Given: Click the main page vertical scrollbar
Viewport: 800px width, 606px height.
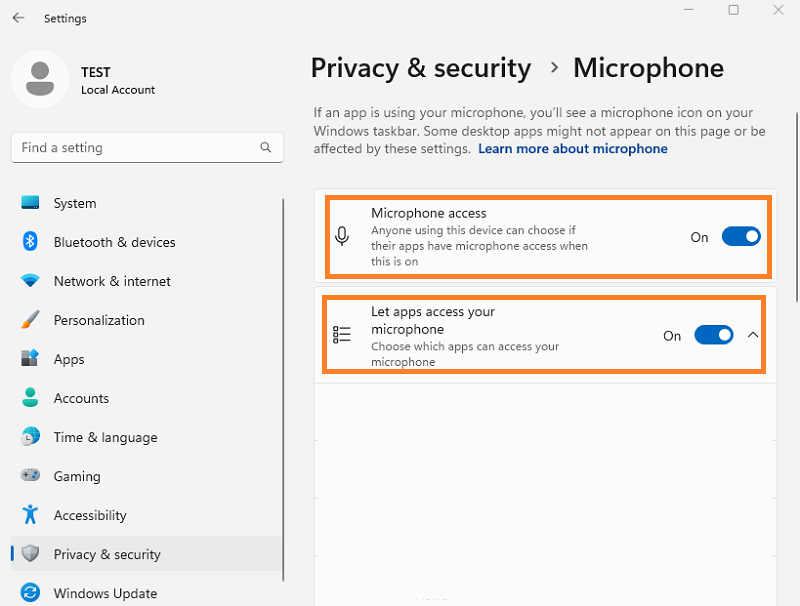Looking at the screenshot, I should pyautogui.click(x=797, y=207).
